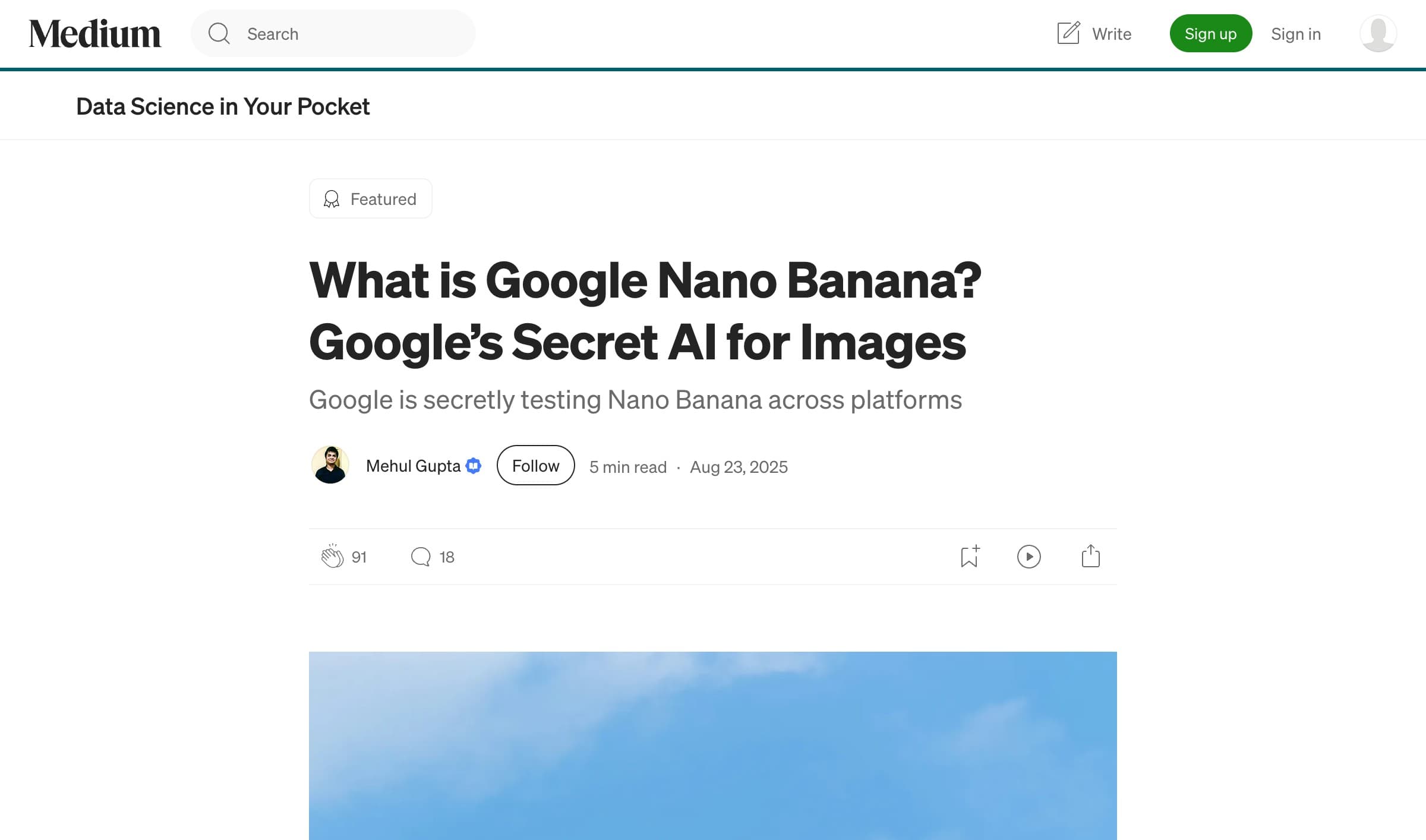Place cursor in the Search field
Viewport: 1426px width, 840px height.
pos(333,33)
